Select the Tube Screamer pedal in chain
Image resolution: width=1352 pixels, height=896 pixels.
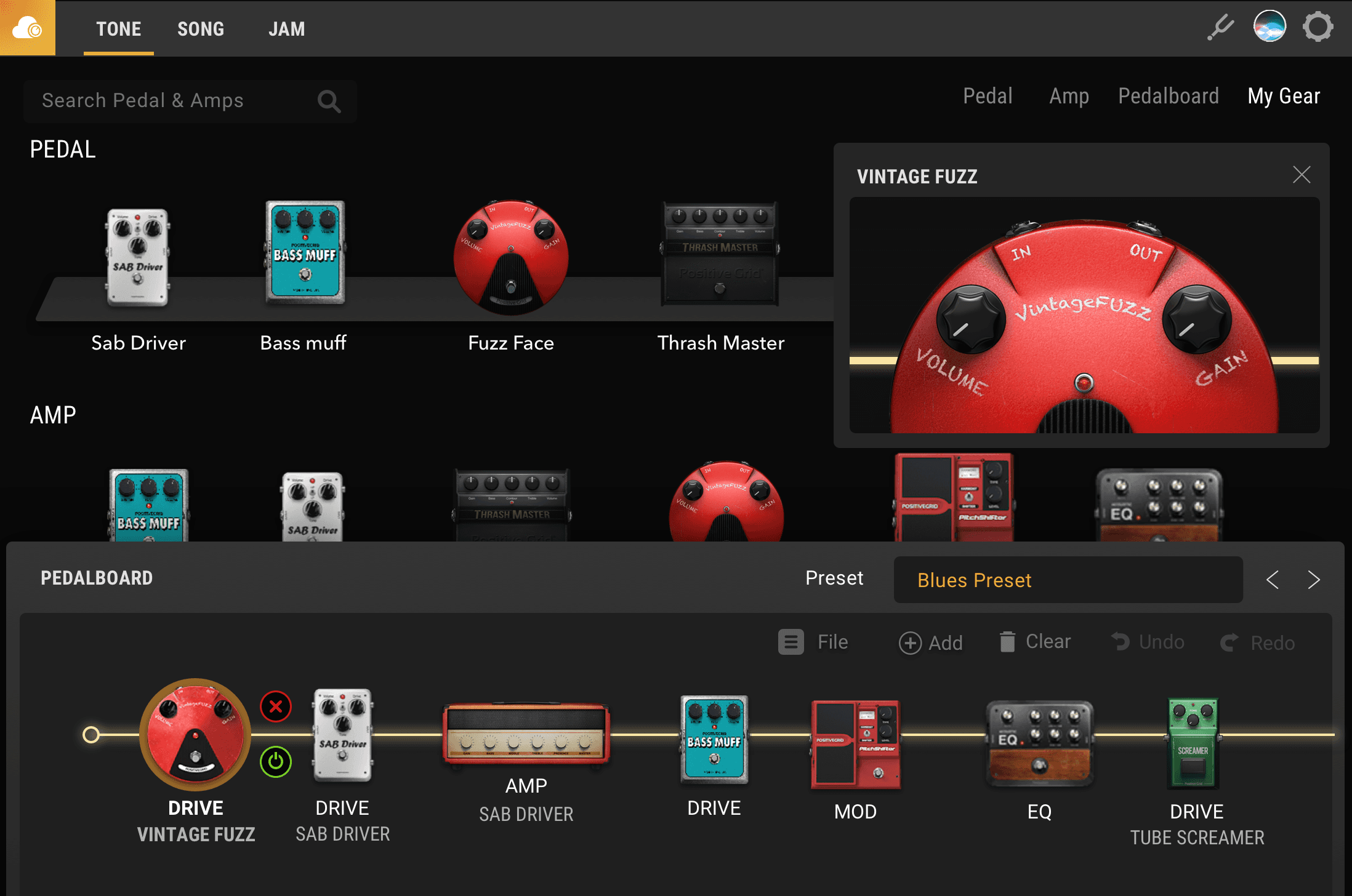(x=1193, y=743)
